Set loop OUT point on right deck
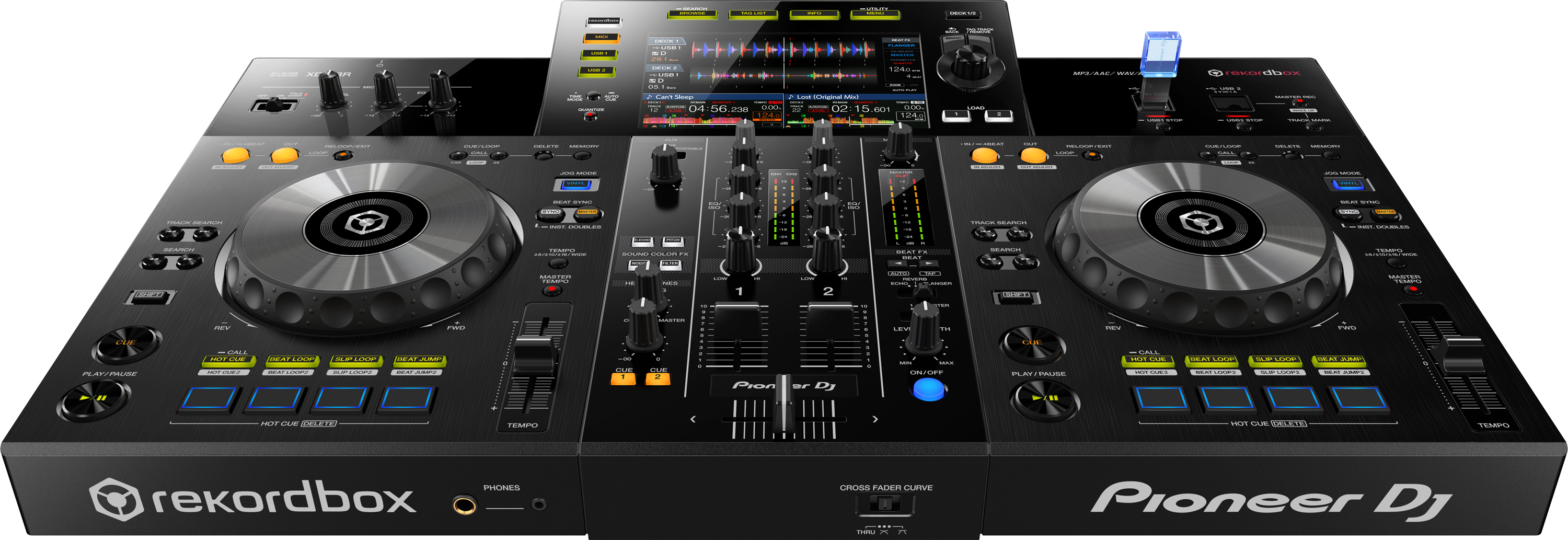The height and width of the screenshot is (540, 1568). tap(1033, 155)
